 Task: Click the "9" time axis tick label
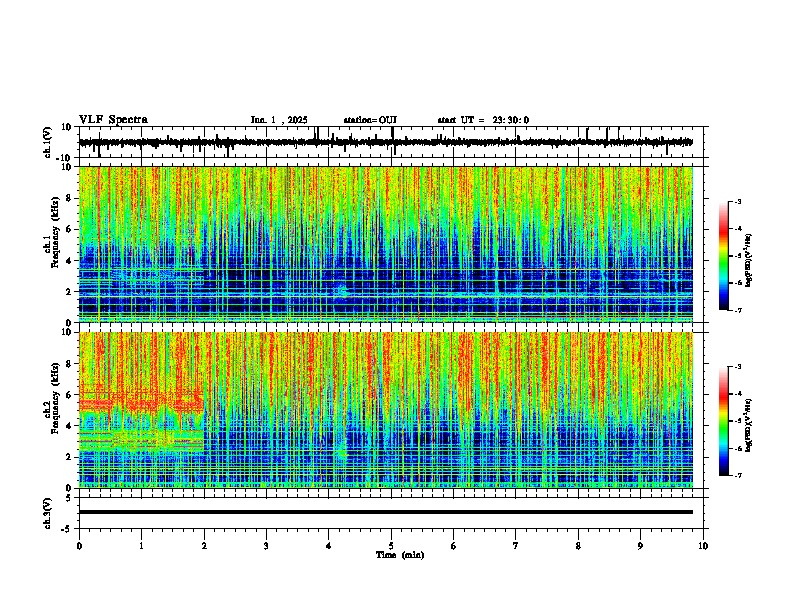point(640,546)
